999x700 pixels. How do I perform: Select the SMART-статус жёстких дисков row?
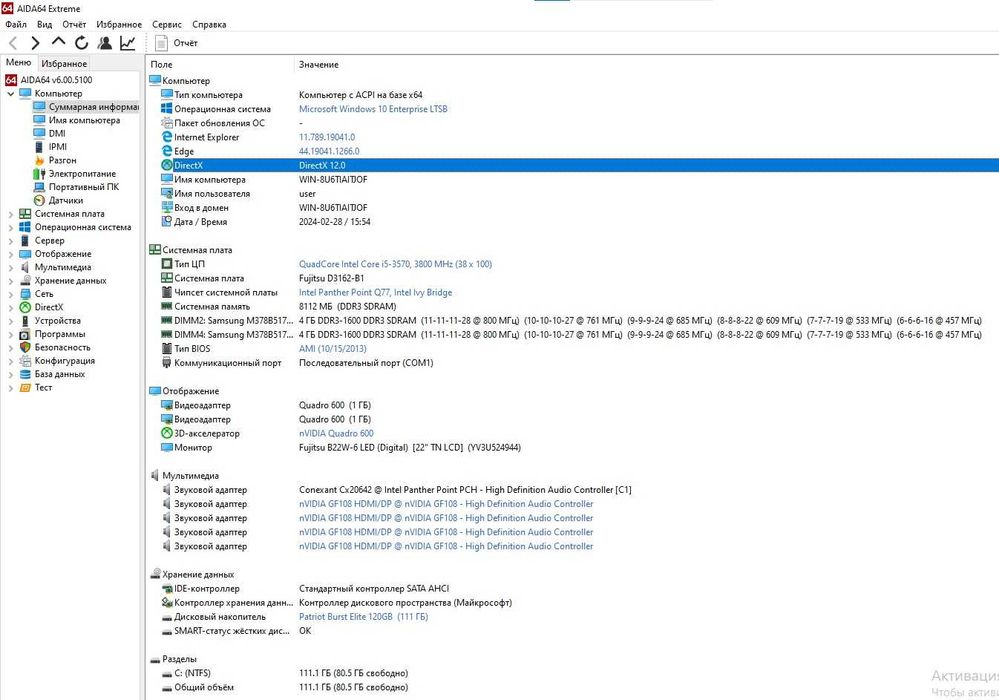[x=573, y=631]
